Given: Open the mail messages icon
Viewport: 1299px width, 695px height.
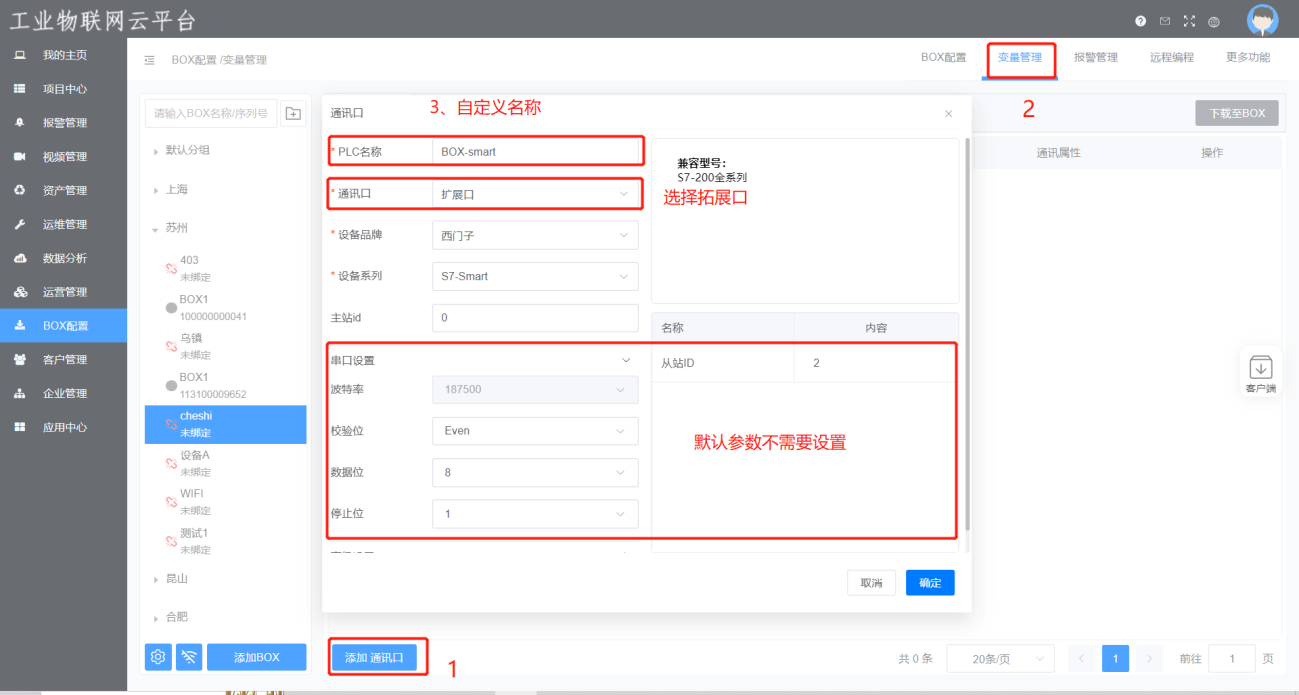Looking at the screenshot, I should 1165,21.
